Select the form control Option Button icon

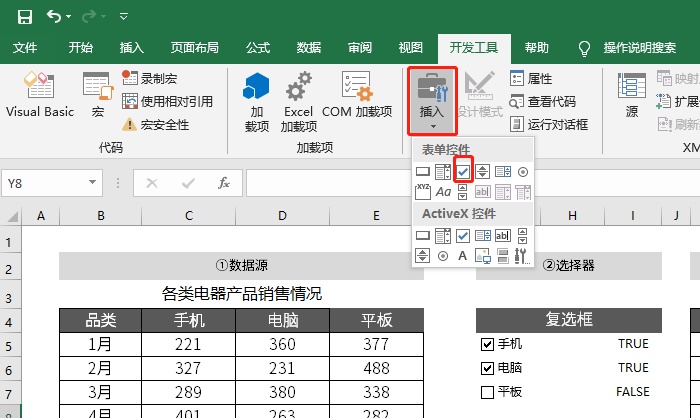coord(523,171)
